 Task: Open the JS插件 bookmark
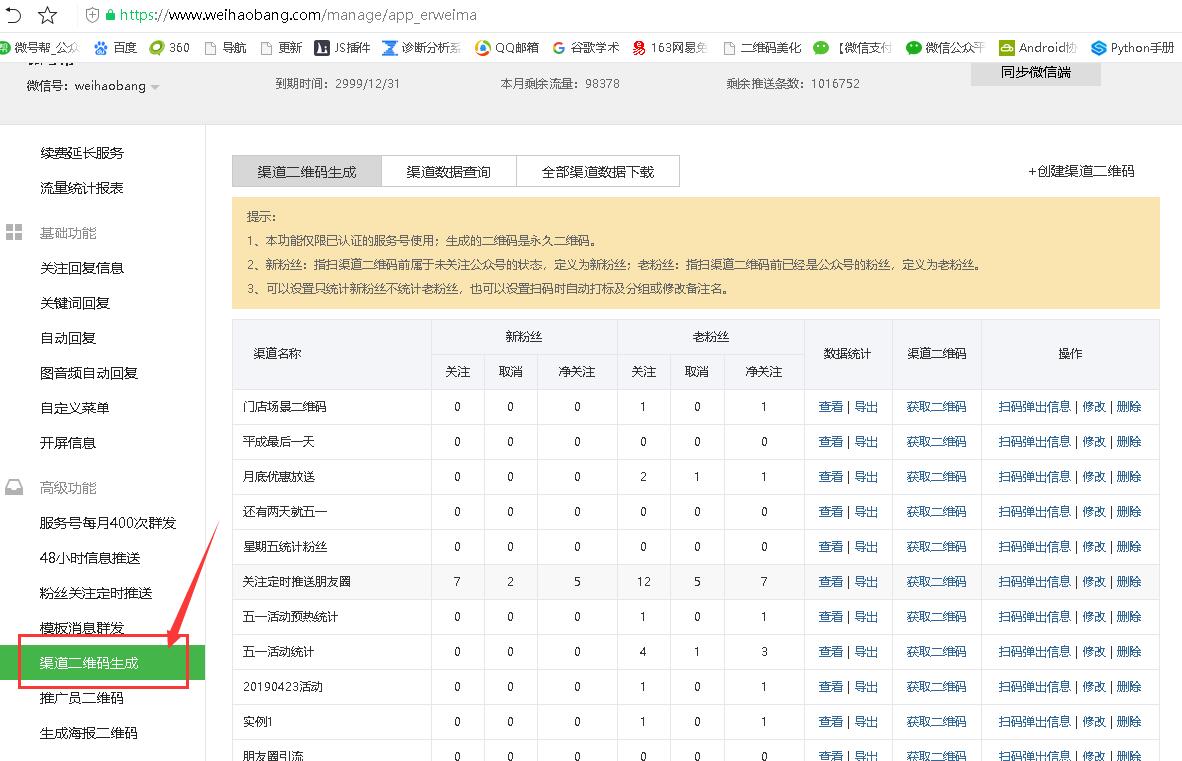pos(342,47)
